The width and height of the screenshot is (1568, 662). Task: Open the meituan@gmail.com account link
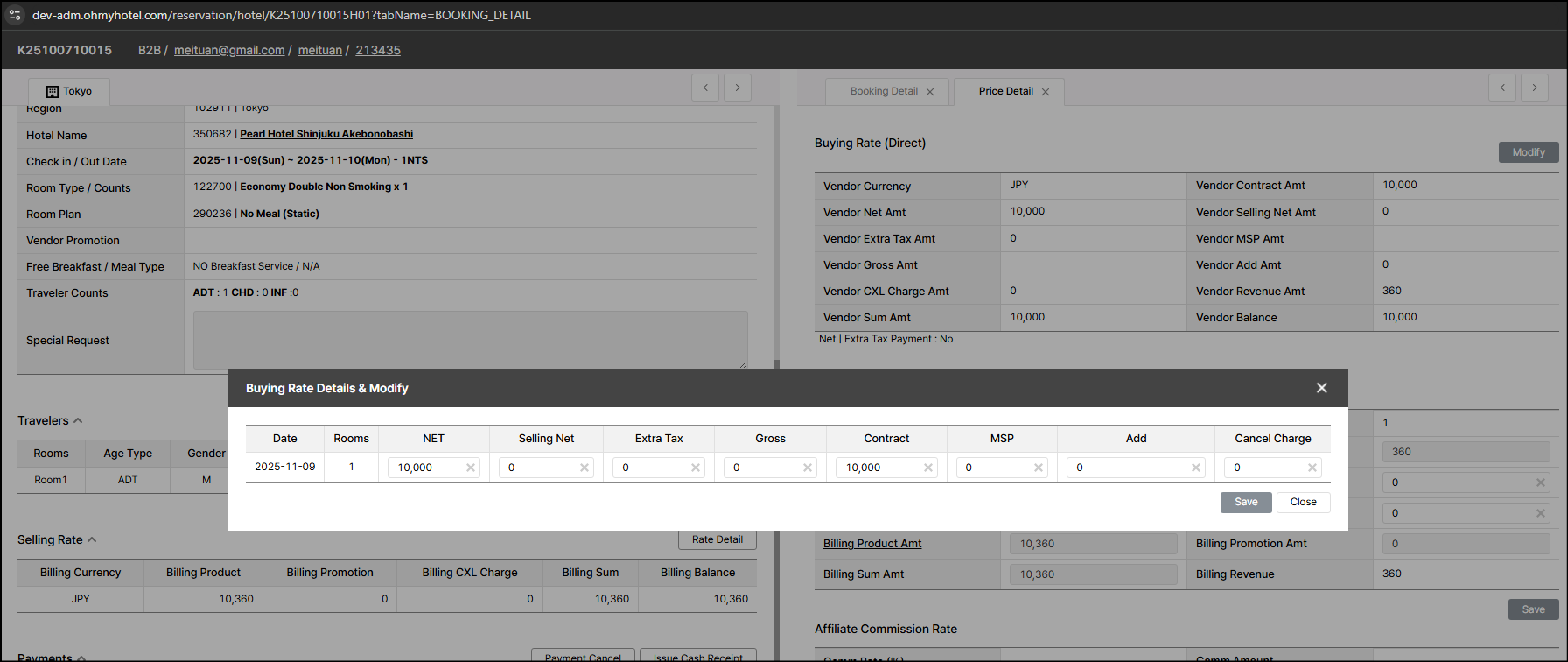click(x=229, y=50)
